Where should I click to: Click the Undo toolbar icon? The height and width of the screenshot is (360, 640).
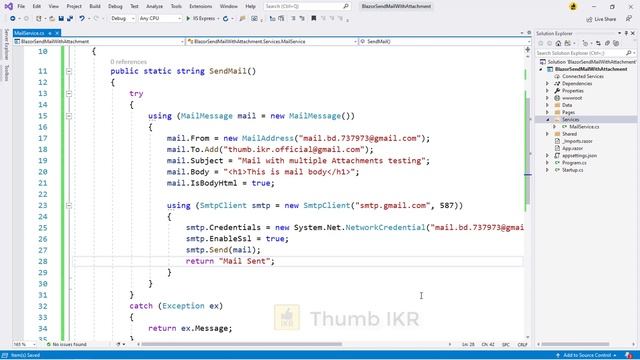coord(82,18)
